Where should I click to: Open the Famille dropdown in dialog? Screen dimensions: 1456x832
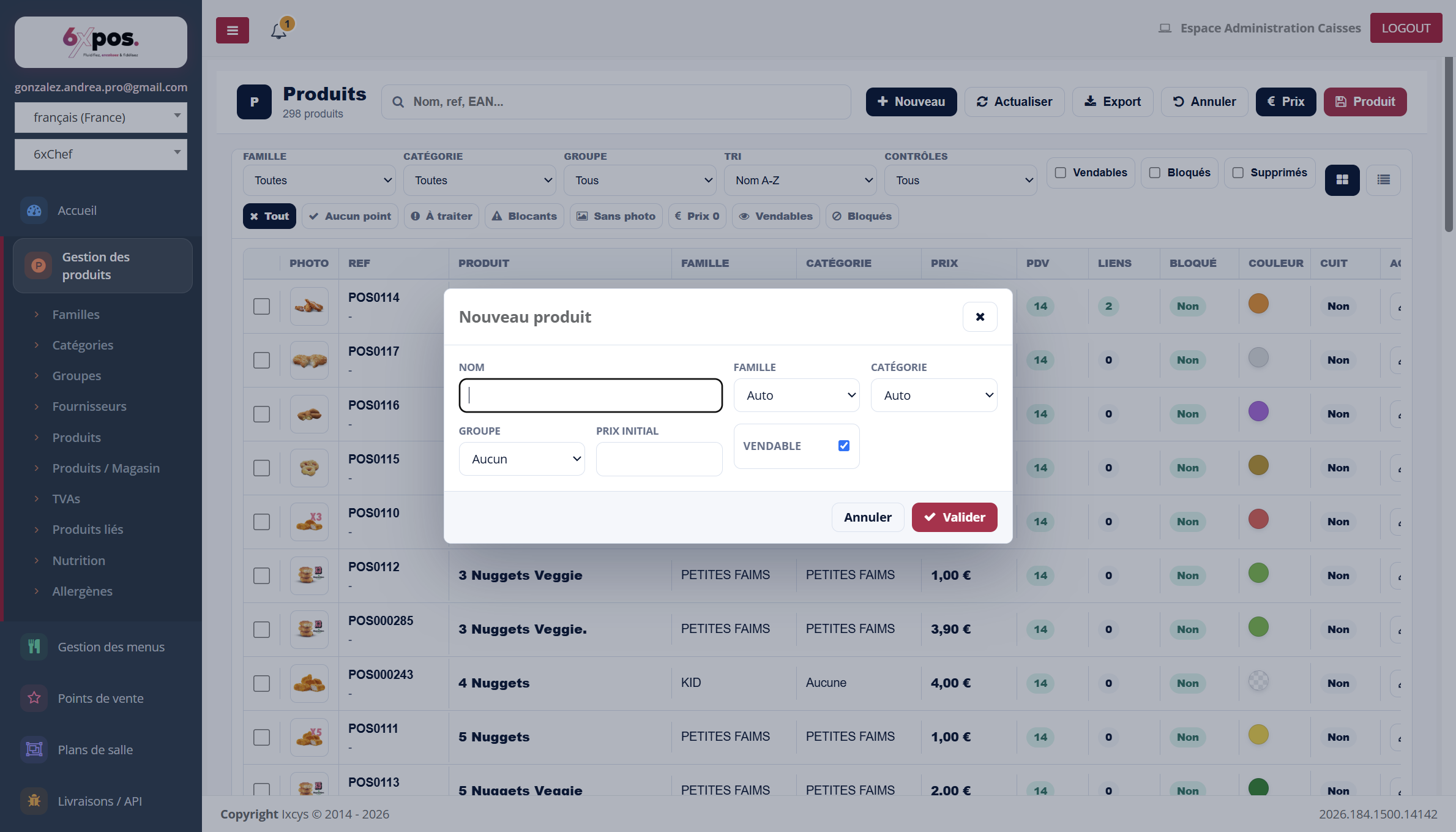pos(796,395)
